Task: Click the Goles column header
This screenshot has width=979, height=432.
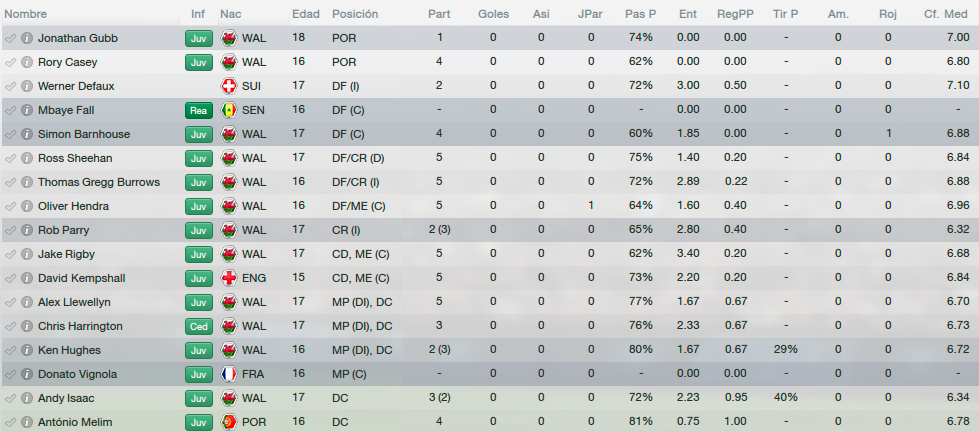Action: 493,14
